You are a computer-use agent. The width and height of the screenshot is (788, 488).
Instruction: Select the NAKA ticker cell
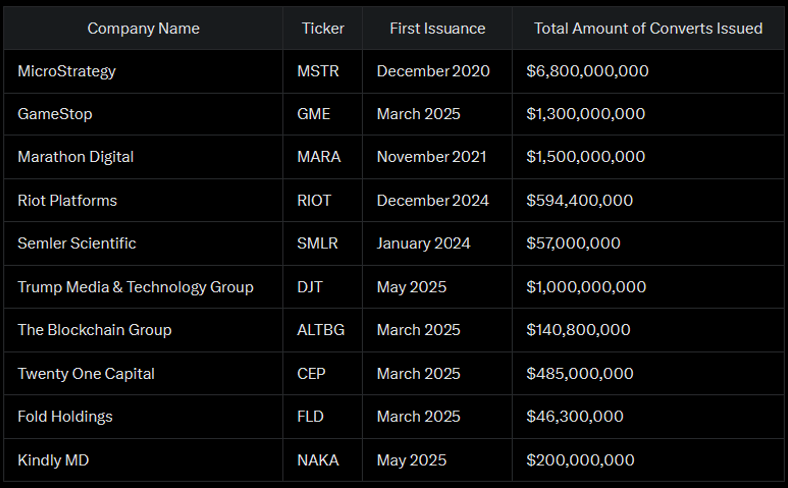[317, 460]
